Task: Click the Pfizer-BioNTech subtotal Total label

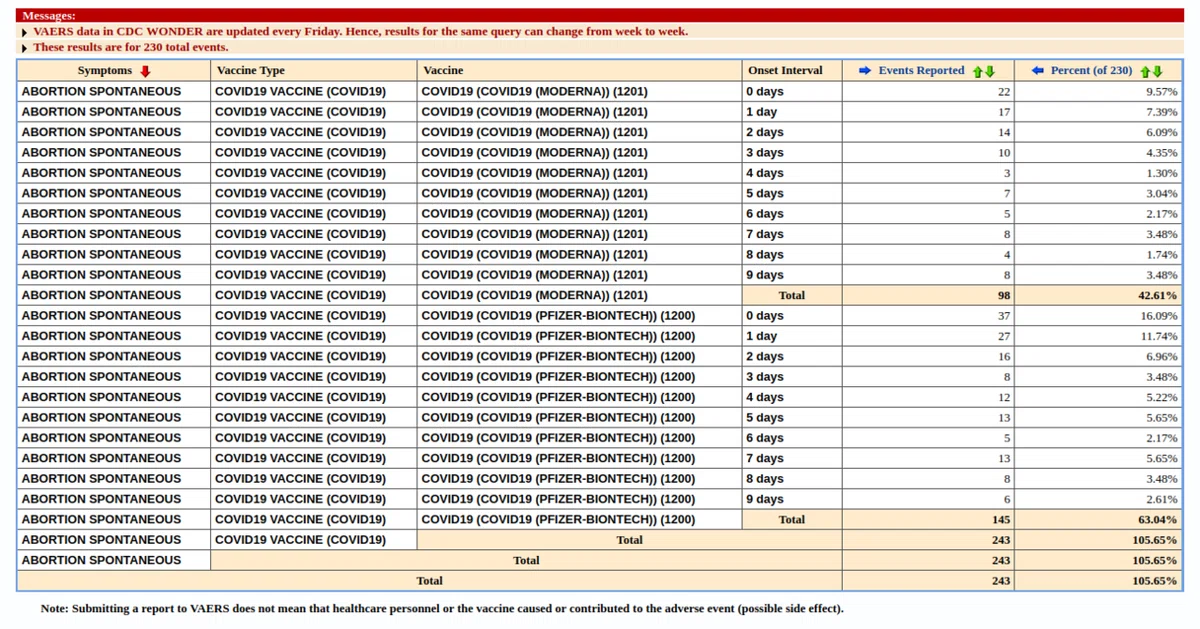Action: click(792, 519)
